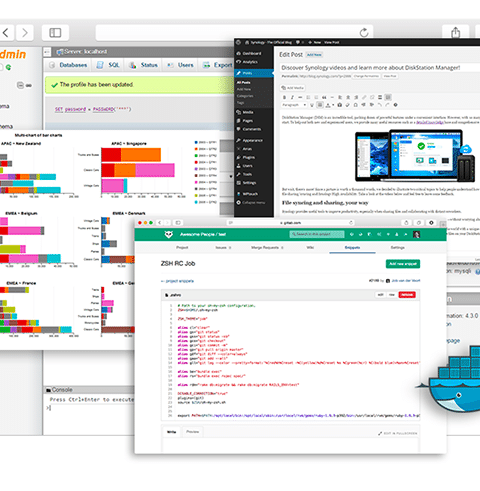Open the SQL tab in phpMyAdmin
480x491 pixels.
(108, 65)
